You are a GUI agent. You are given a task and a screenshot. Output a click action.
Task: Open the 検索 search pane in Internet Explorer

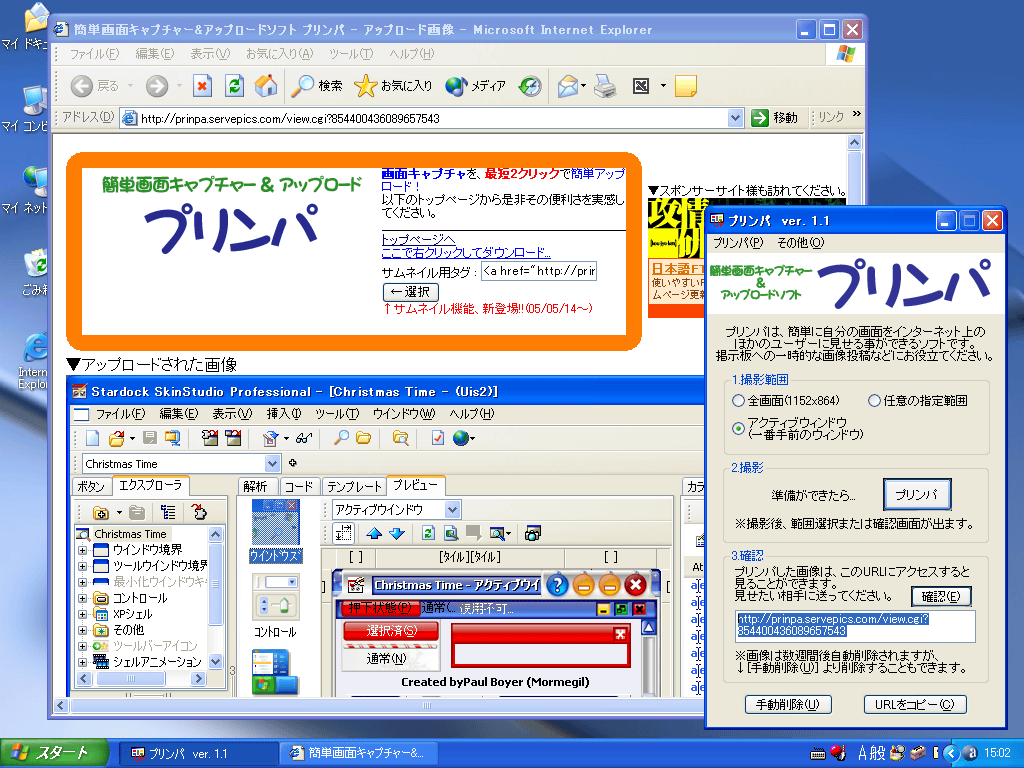[317, 86]
